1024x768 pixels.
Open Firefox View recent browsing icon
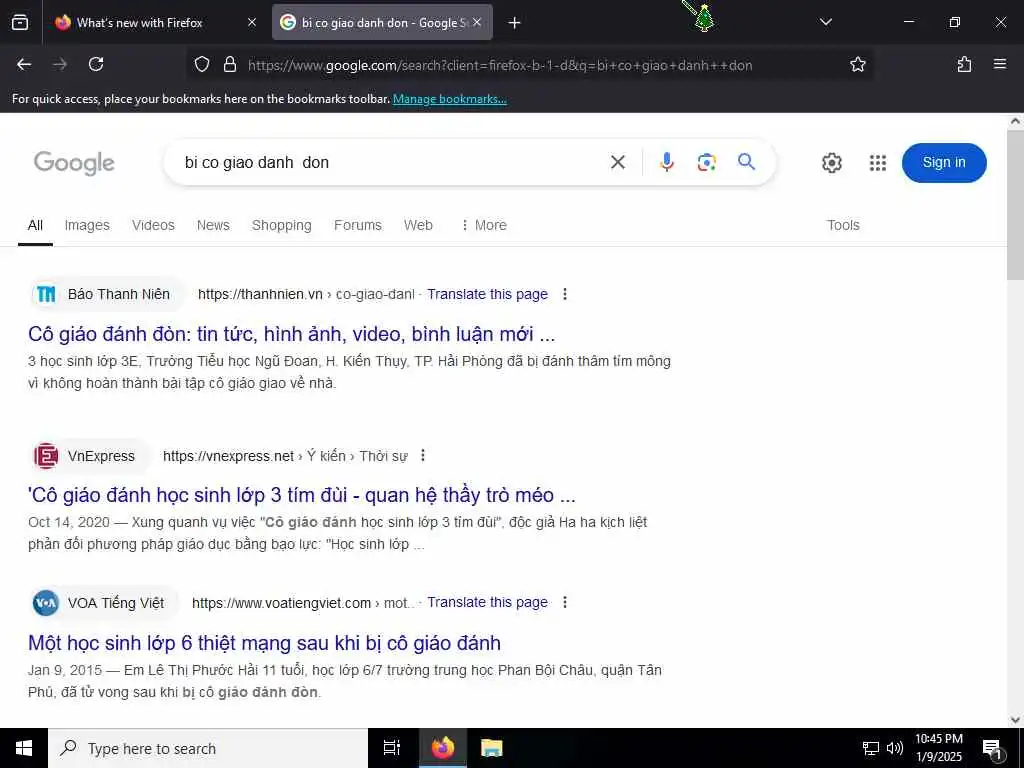tap(20, 23)
